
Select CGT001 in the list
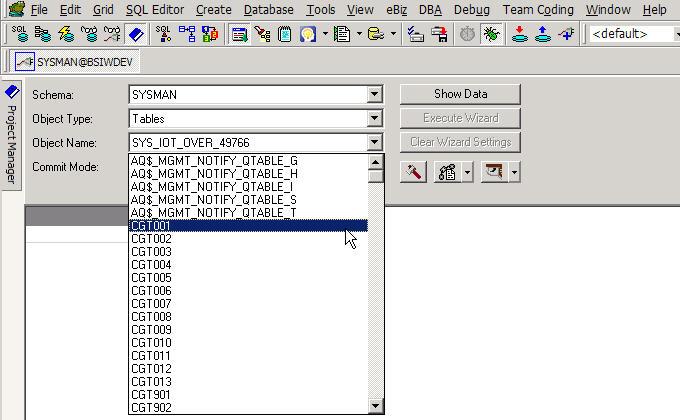(x=248, y=226)
